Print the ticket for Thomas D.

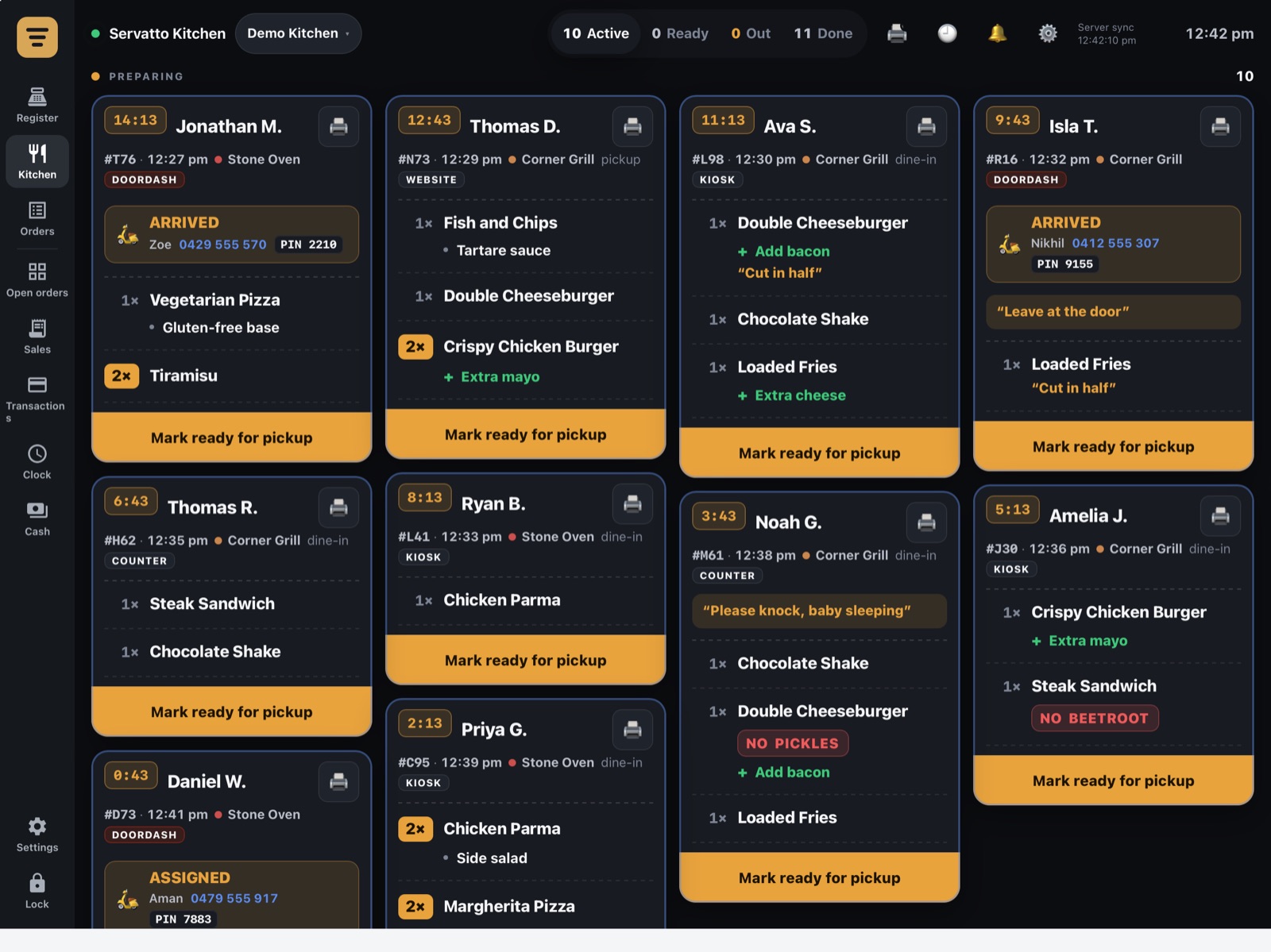tap(632, 126)
